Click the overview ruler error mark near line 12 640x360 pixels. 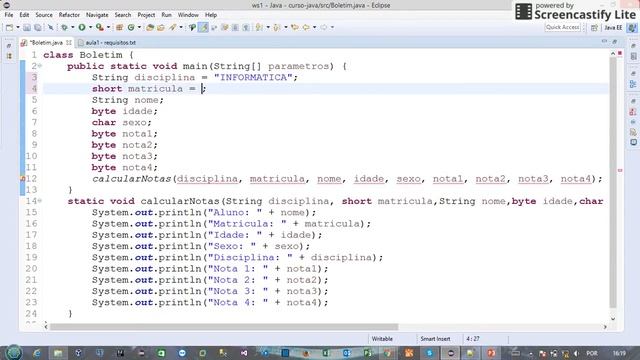(x=620, y=171)
